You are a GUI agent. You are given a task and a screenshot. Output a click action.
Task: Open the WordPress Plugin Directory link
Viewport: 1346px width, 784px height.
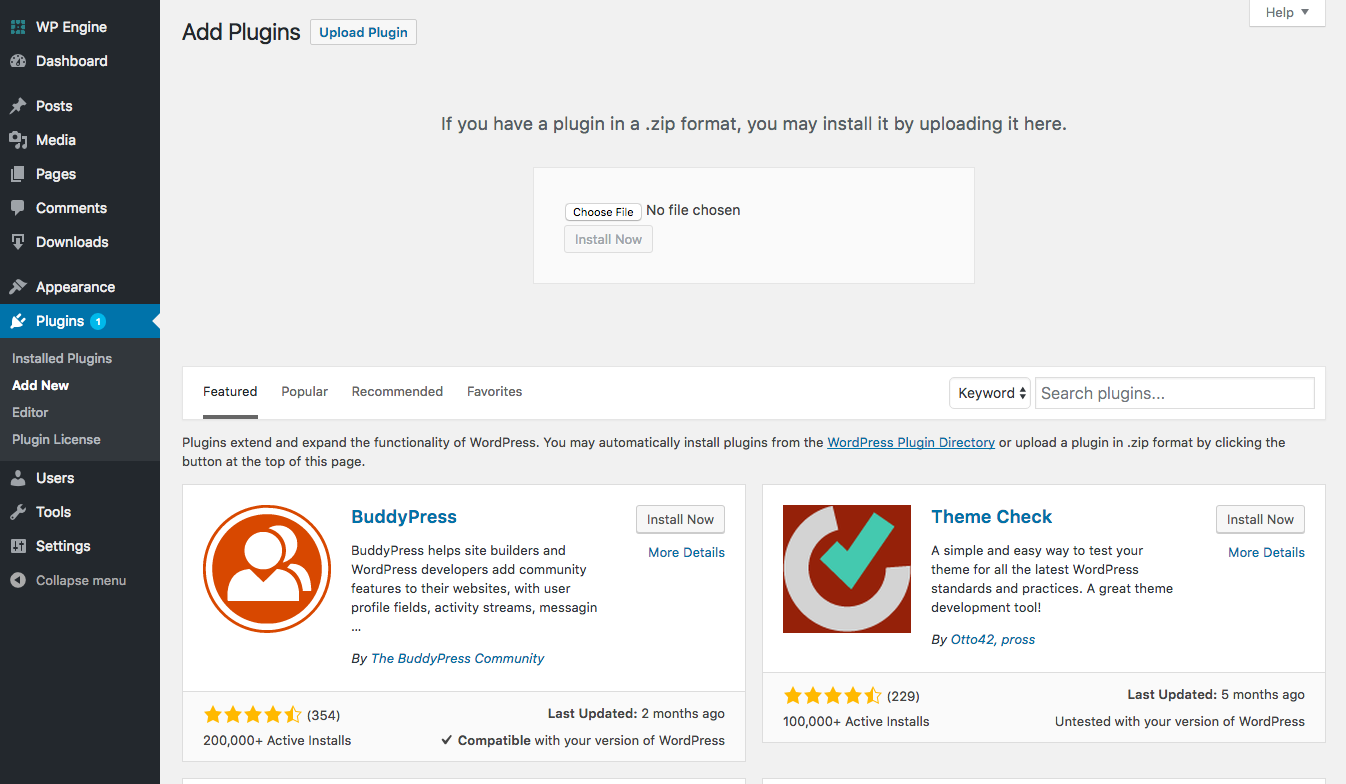(x=911, y=442)
